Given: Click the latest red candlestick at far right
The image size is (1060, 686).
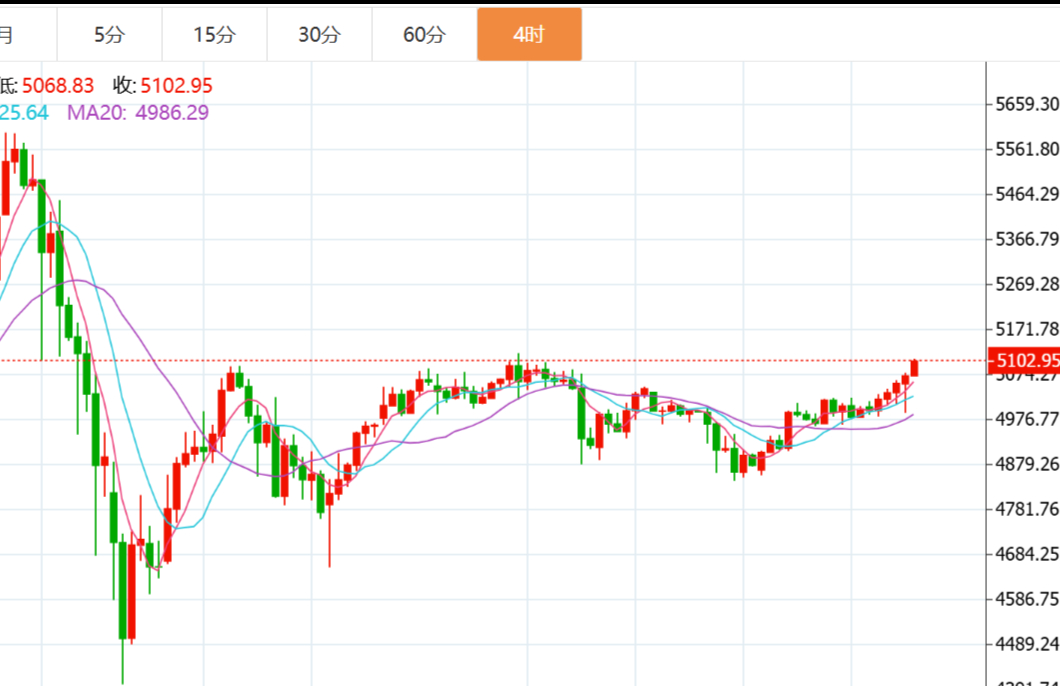Looking at the screenshot, I should pos(914,368).
